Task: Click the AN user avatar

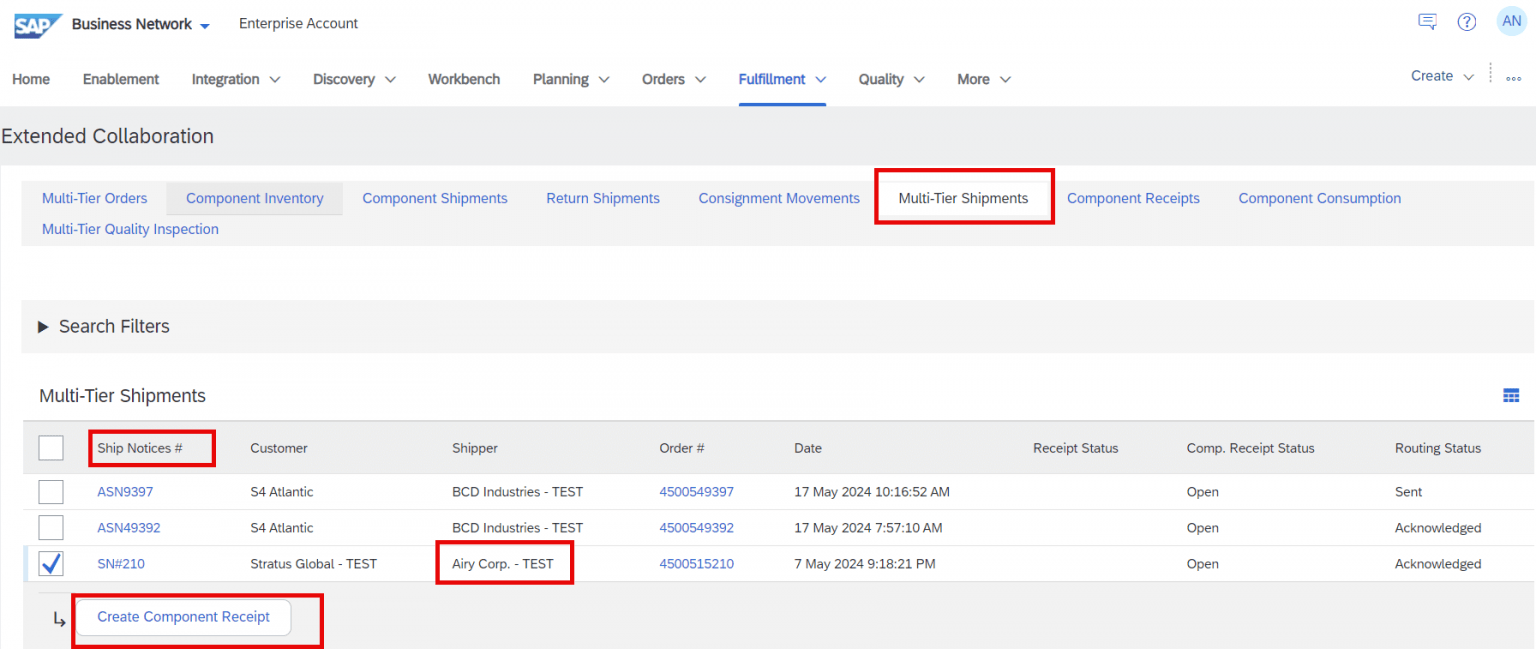Action: (x=1511, y=21)
